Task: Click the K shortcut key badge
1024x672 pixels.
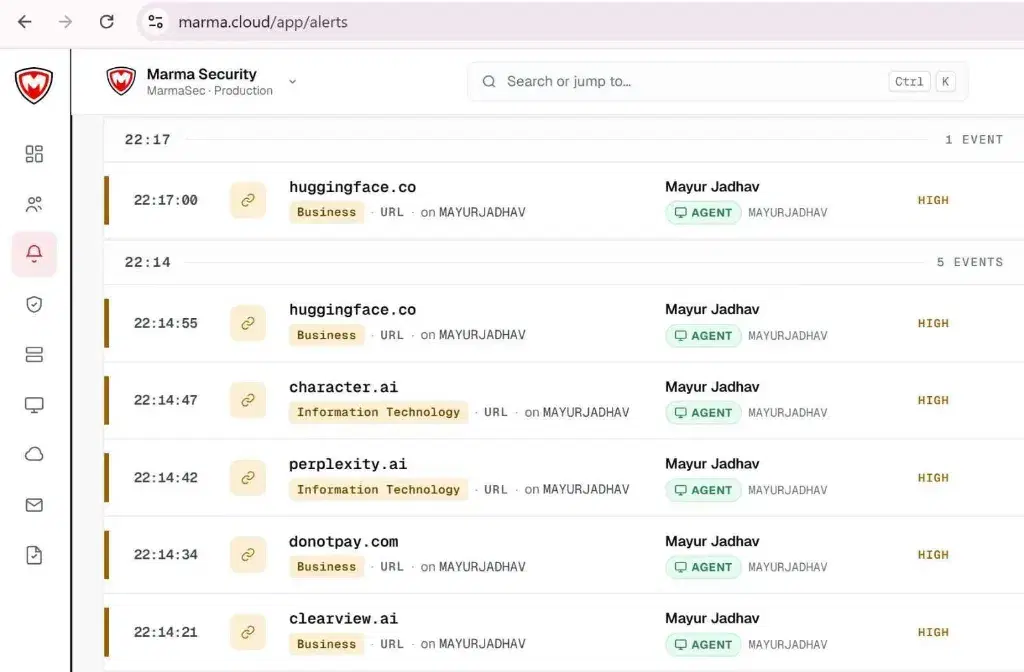Action: pos(945,82)
